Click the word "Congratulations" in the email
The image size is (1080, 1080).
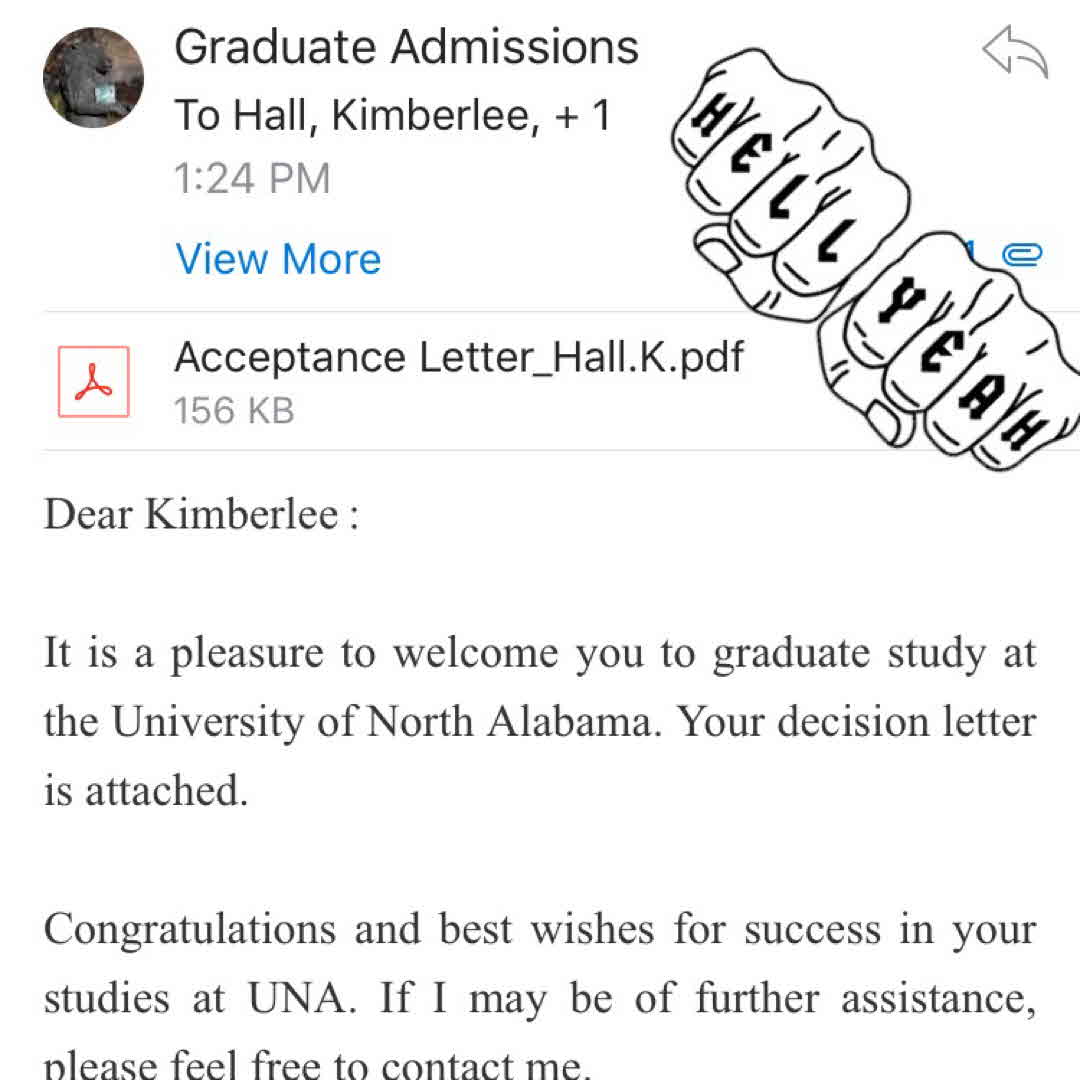(189, 929)
